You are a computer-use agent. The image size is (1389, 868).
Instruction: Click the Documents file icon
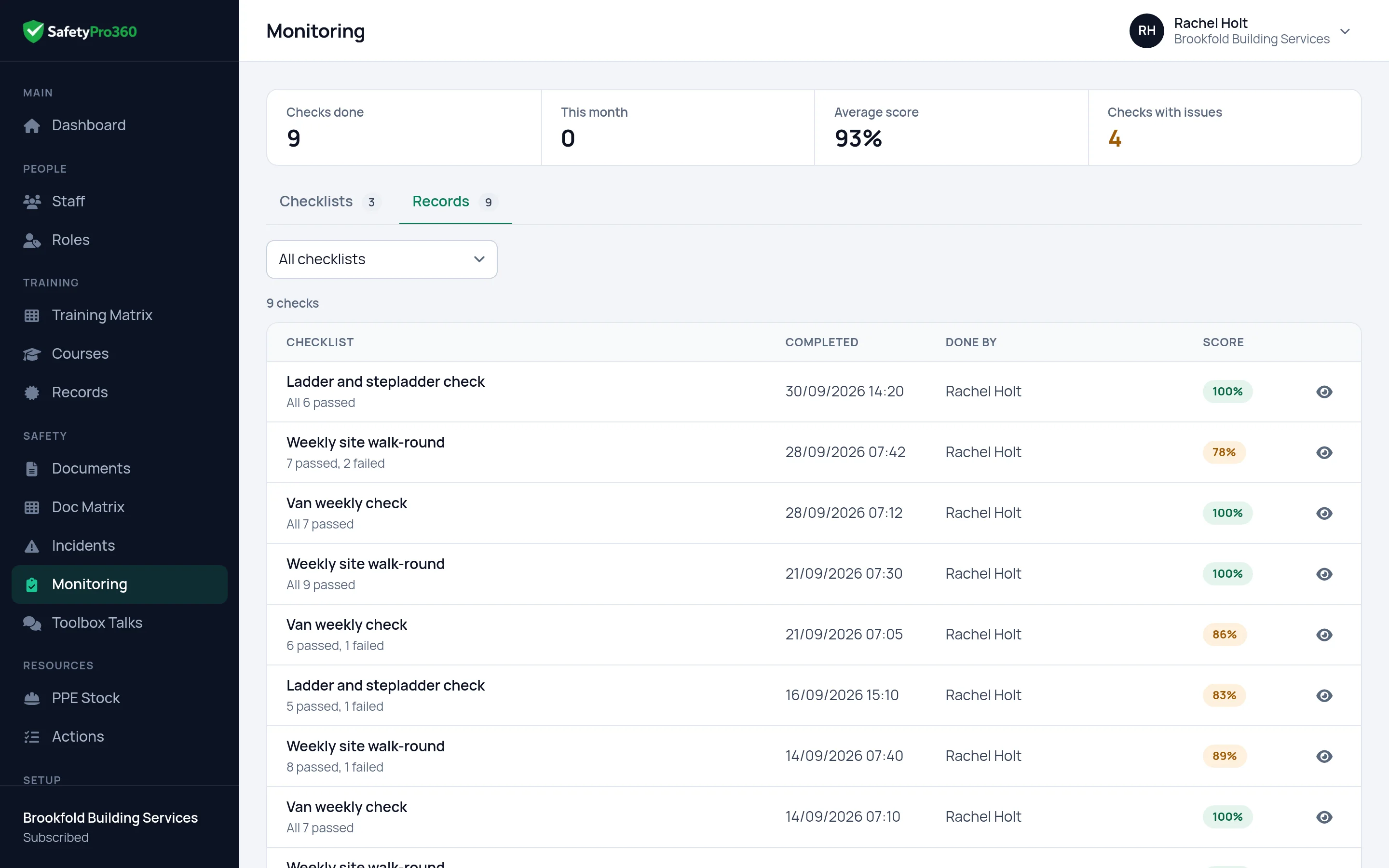click(32, 468)
